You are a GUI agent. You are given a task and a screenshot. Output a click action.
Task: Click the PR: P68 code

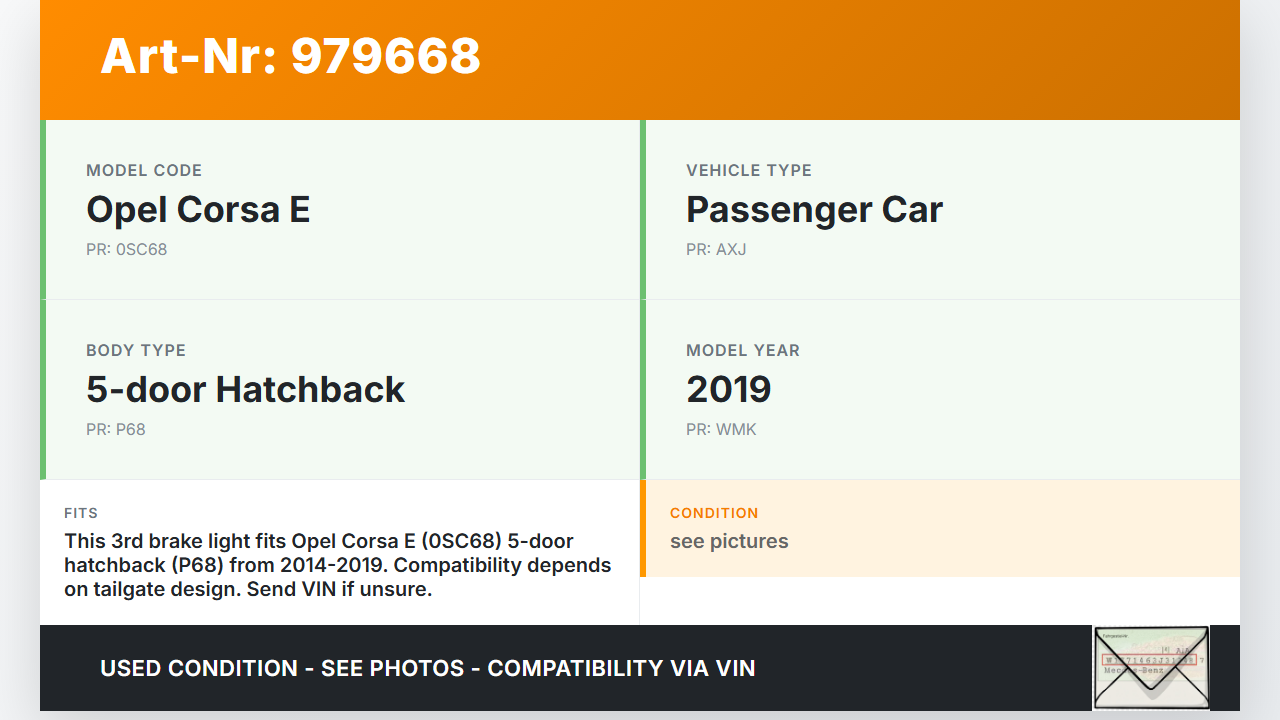116,430
